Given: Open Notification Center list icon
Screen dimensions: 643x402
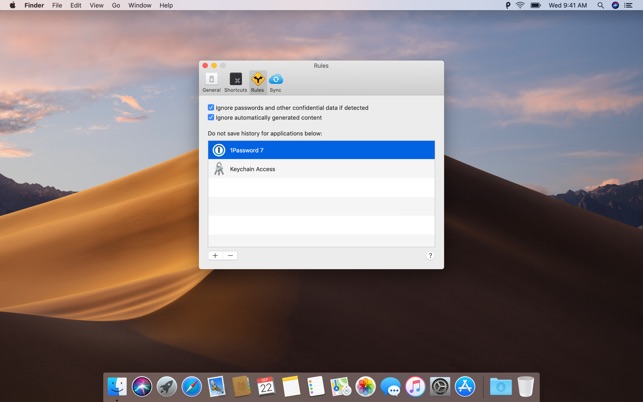Looking at the screenshot, I should pyautogui.click(x=628, y=5).
